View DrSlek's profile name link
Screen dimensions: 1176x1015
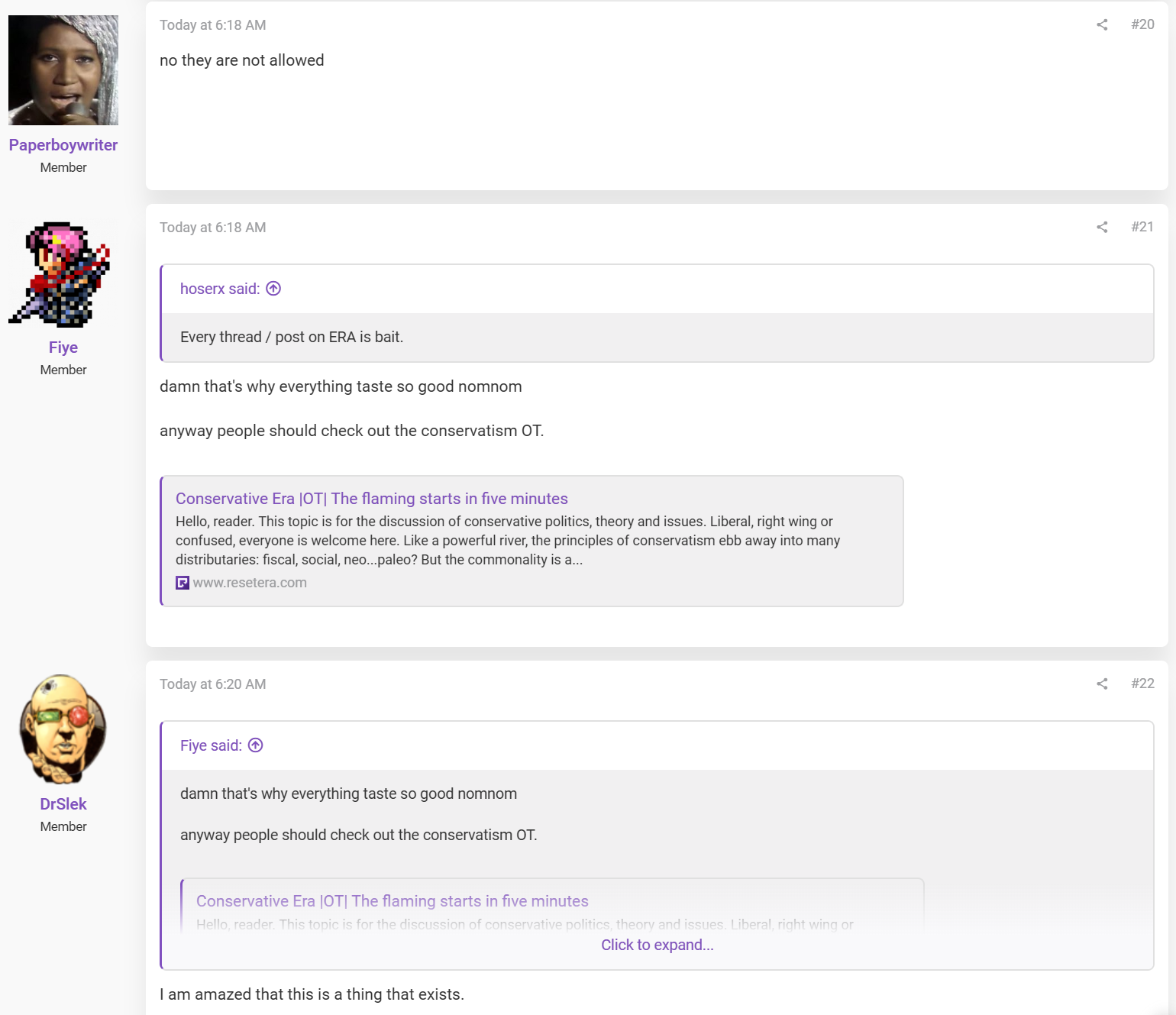point(63,804)
